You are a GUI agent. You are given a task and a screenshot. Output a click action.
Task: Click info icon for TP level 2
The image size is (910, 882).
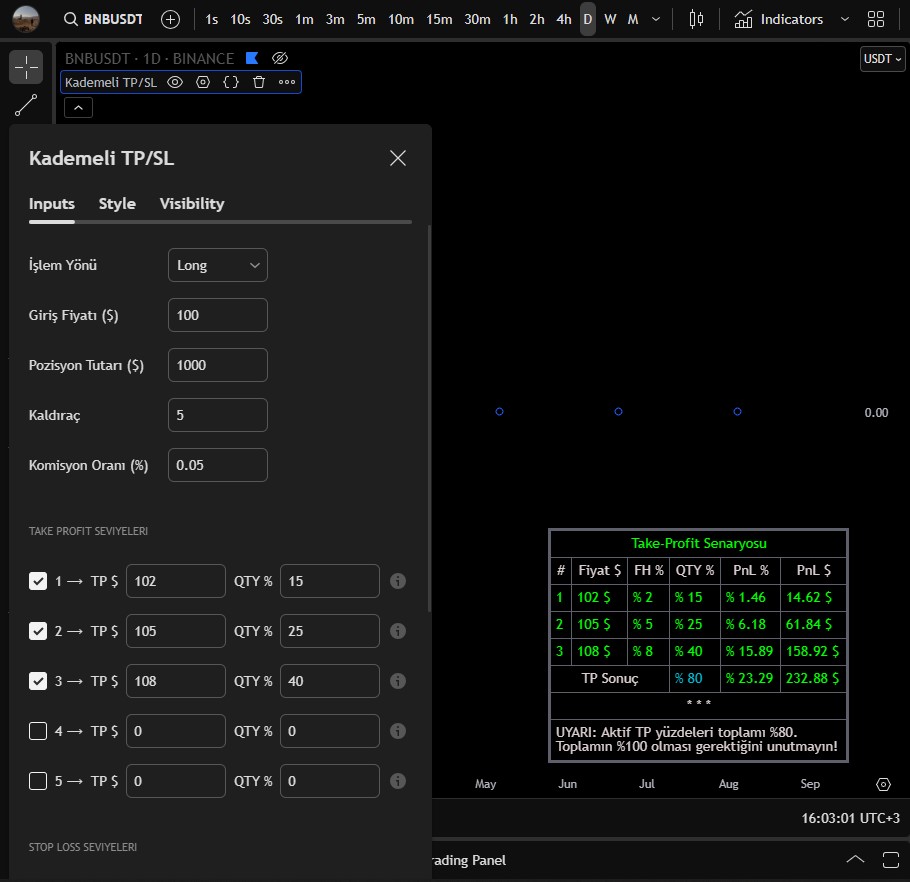(x=398, y=631)
